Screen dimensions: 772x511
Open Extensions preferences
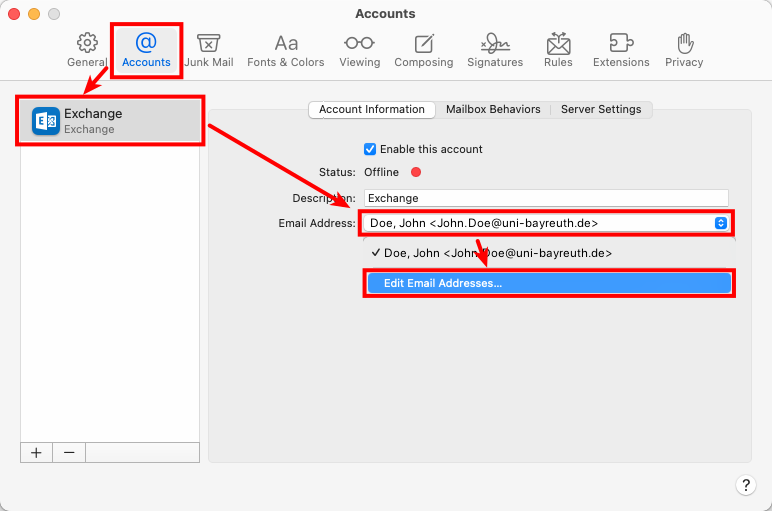point(621,50)
